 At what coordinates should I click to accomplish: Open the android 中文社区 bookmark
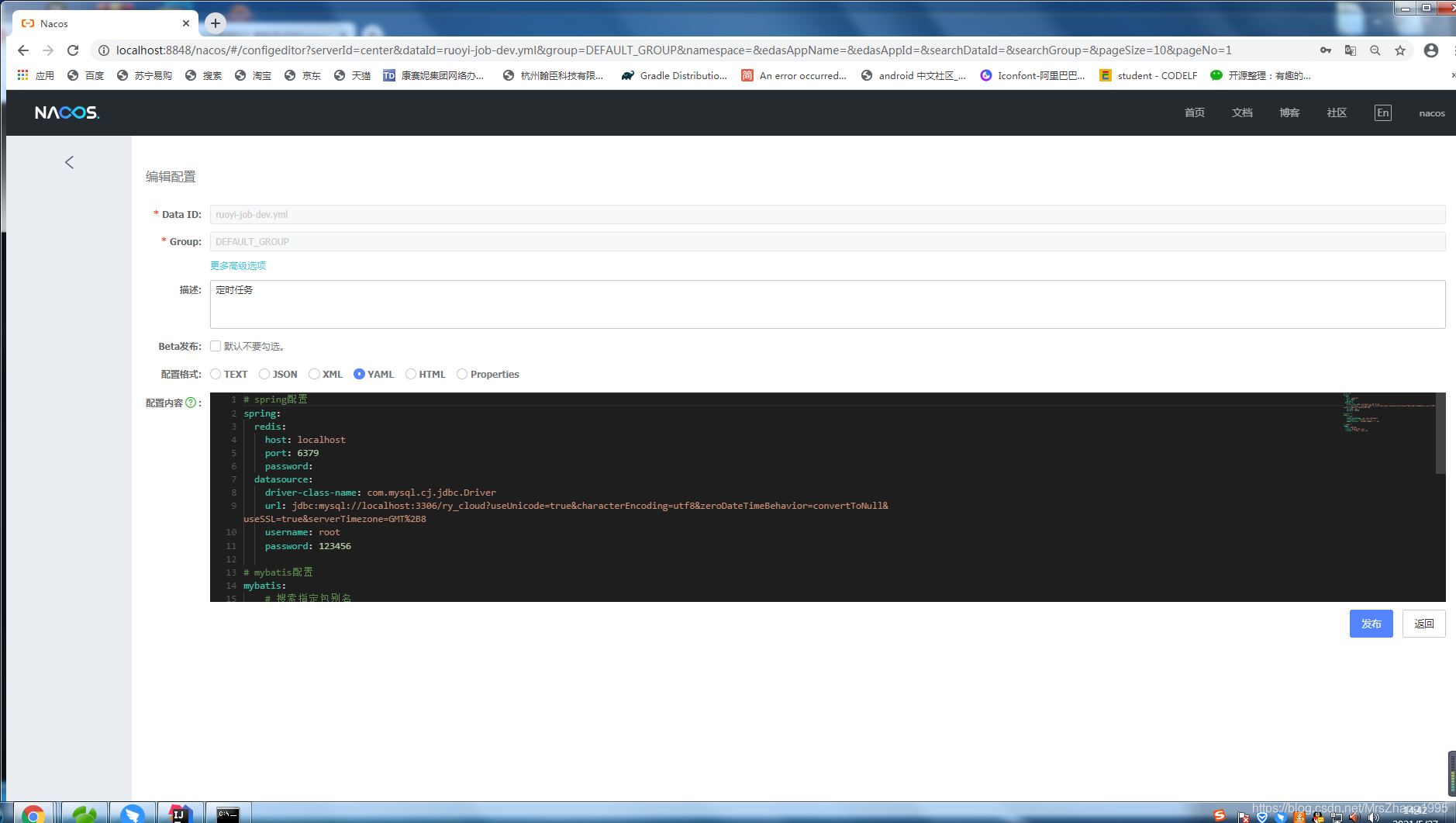(913, 75)
